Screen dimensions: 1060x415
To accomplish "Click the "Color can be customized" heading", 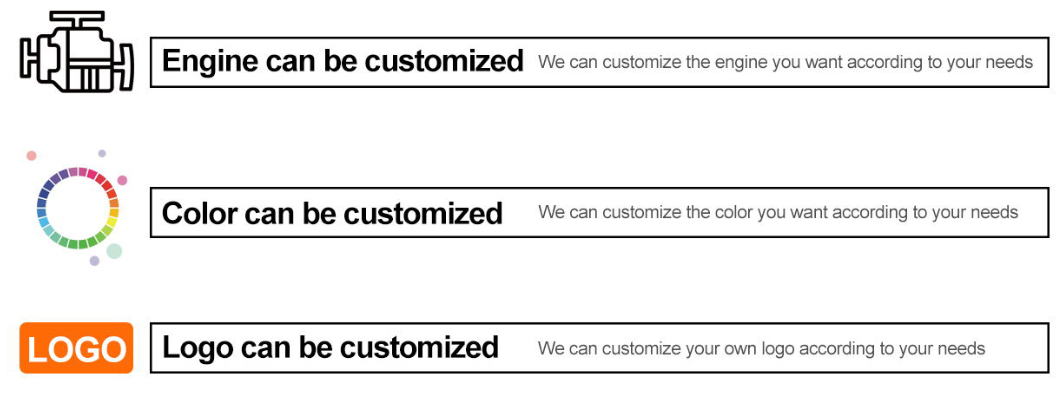I will tap(332, 213).
